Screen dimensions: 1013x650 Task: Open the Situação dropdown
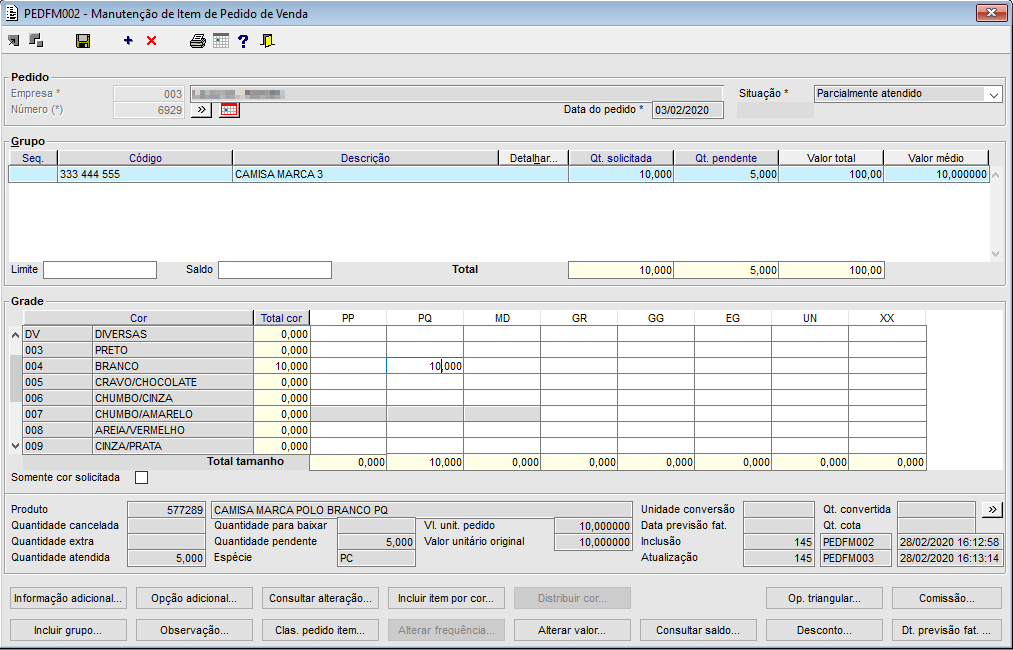[x=993, y=94]
